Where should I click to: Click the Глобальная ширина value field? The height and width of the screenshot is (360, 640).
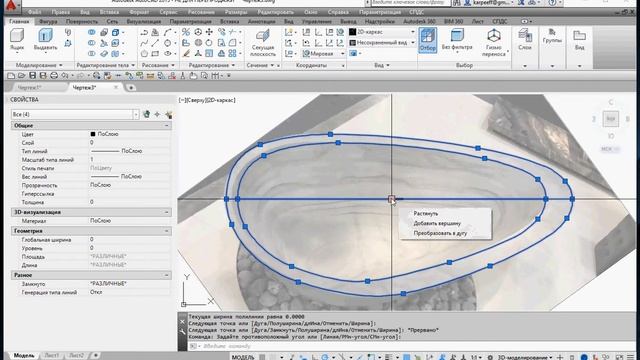129,239
